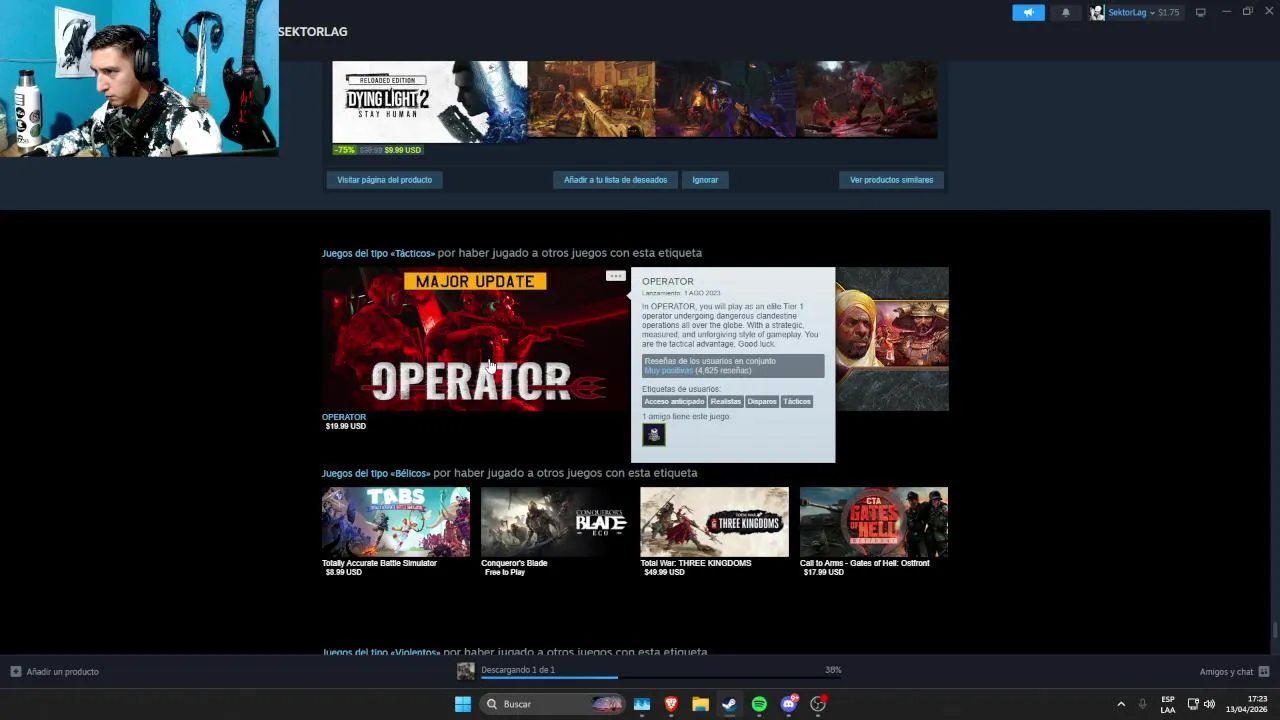Click Call to Arms - Gates of Hell: Ostfront title

coord(865,563)
